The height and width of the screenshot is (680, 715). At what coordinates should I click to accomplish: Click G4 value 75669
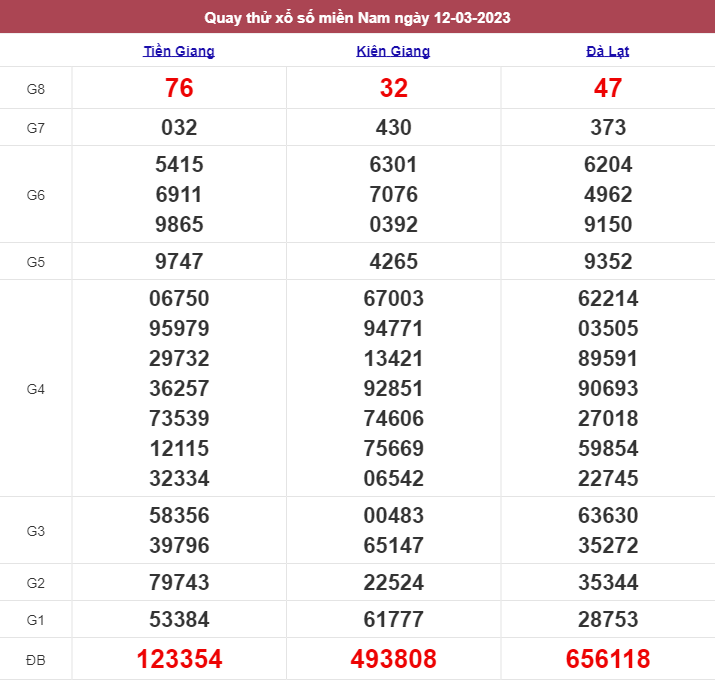point(394,448)
